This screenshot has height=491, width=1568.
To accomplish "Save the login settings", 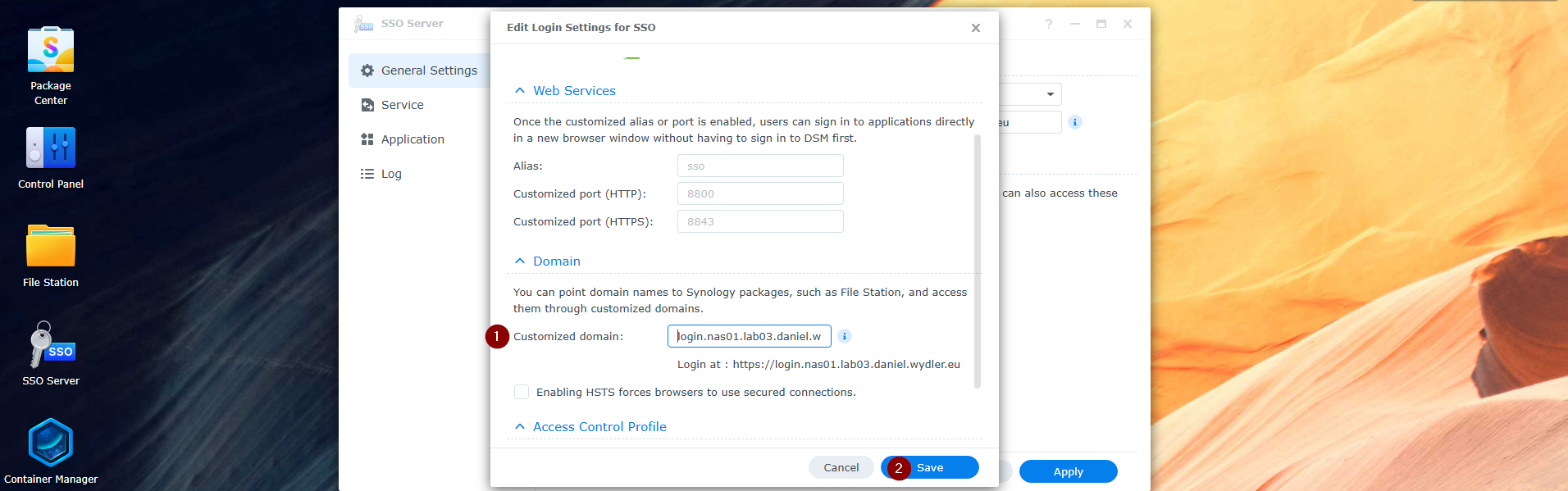I will coord(930,467).
